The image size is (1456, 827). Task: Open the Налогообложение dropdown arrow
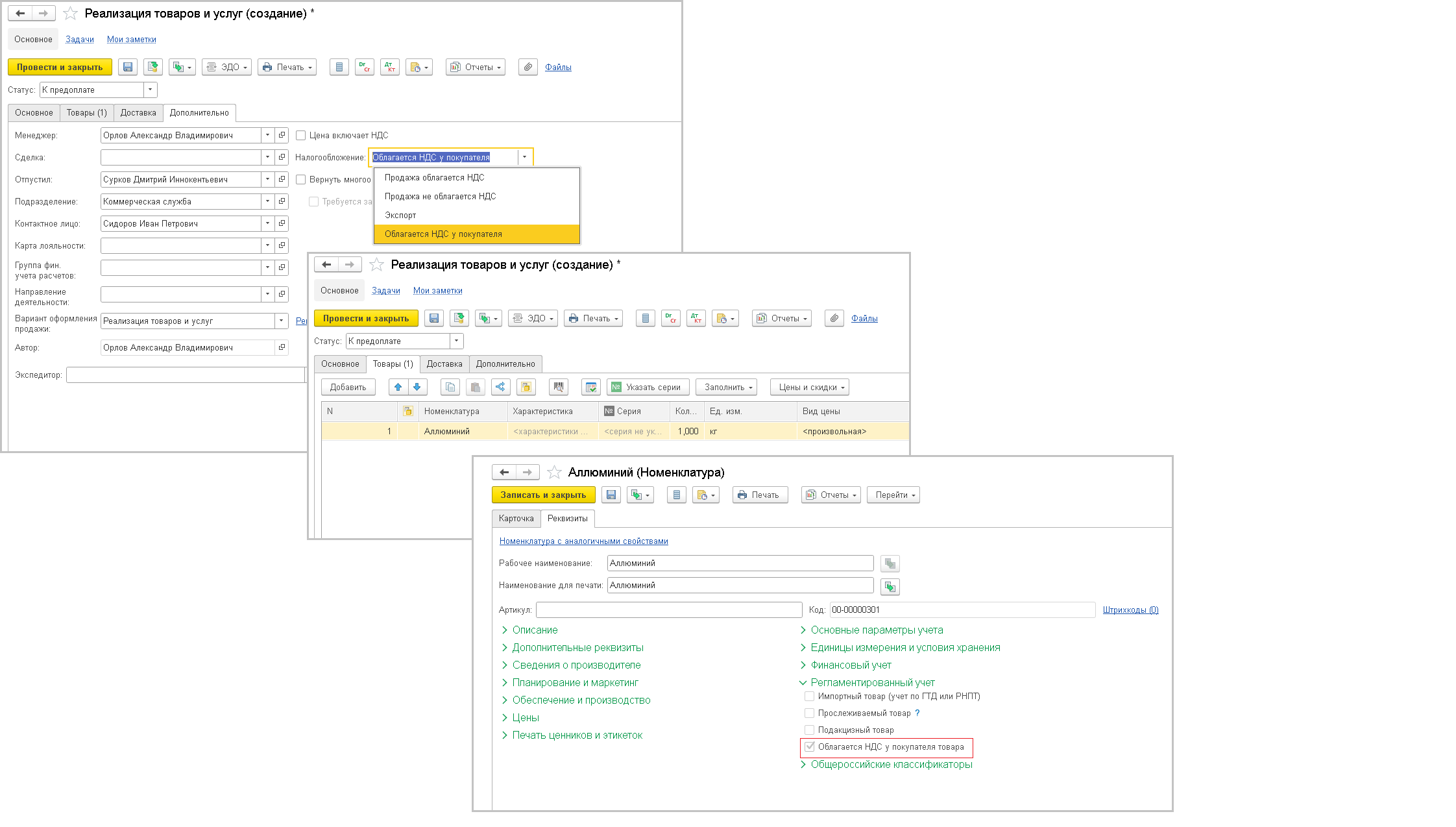tap(524, 158)
